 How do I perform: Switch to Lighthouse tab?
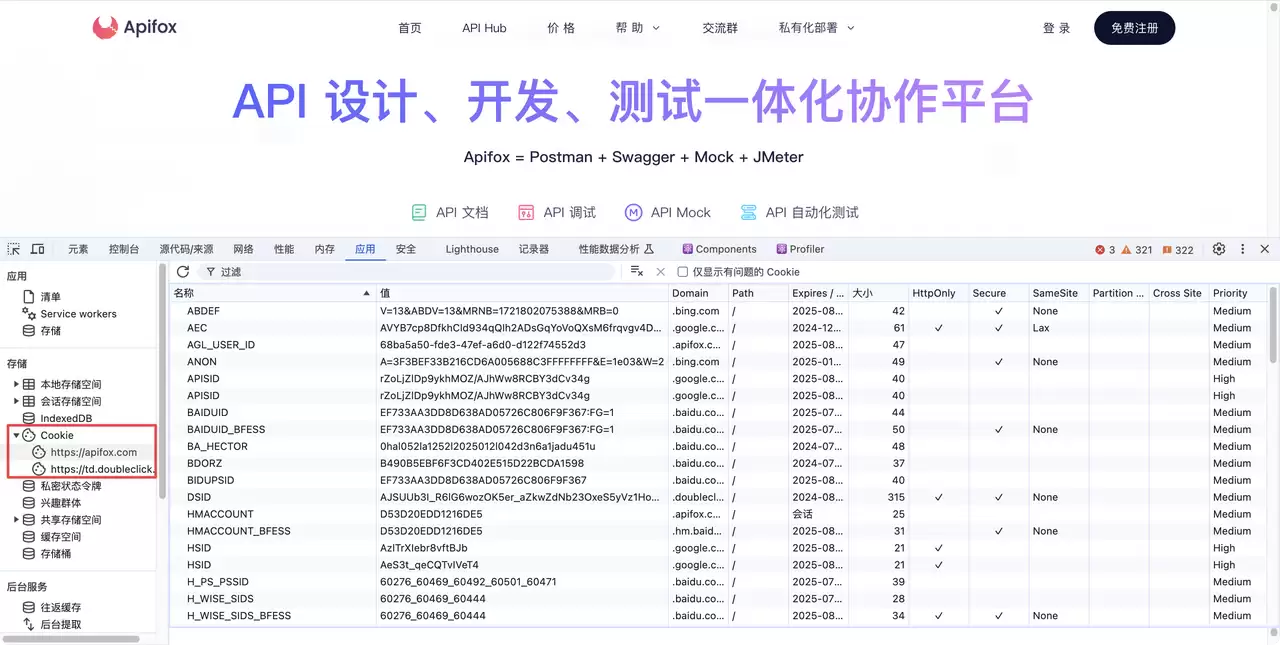coord(472,249)
